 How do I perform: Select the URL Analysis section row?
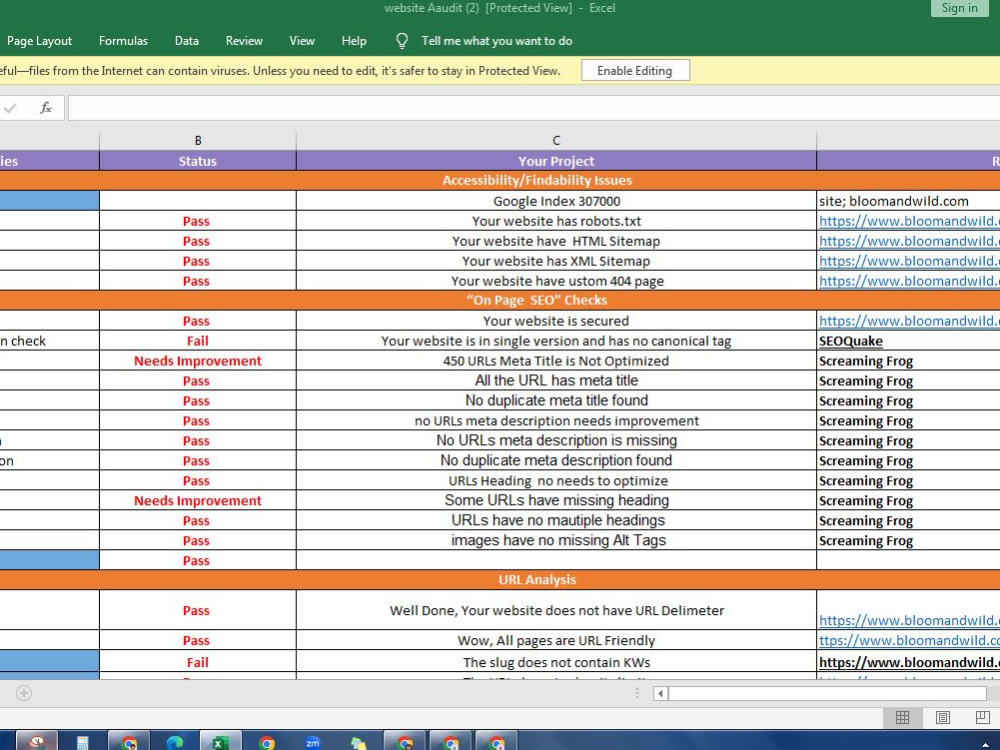(500, 580)
